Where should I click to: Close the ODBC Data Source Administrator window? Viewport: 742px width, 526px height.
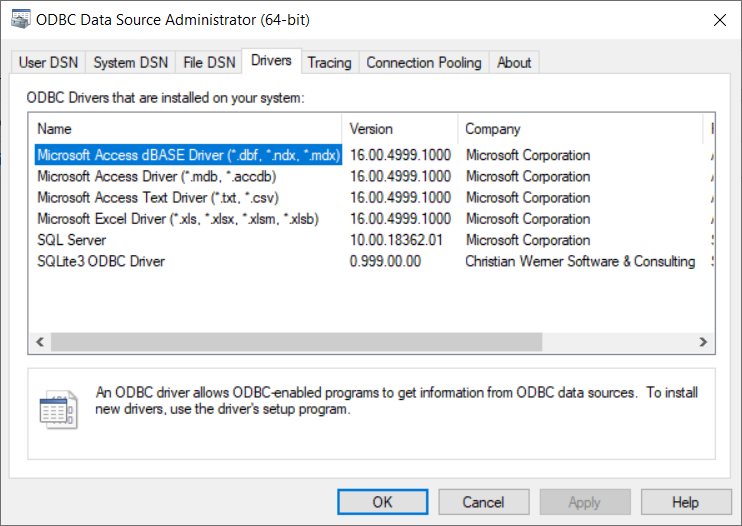(718, 19)
